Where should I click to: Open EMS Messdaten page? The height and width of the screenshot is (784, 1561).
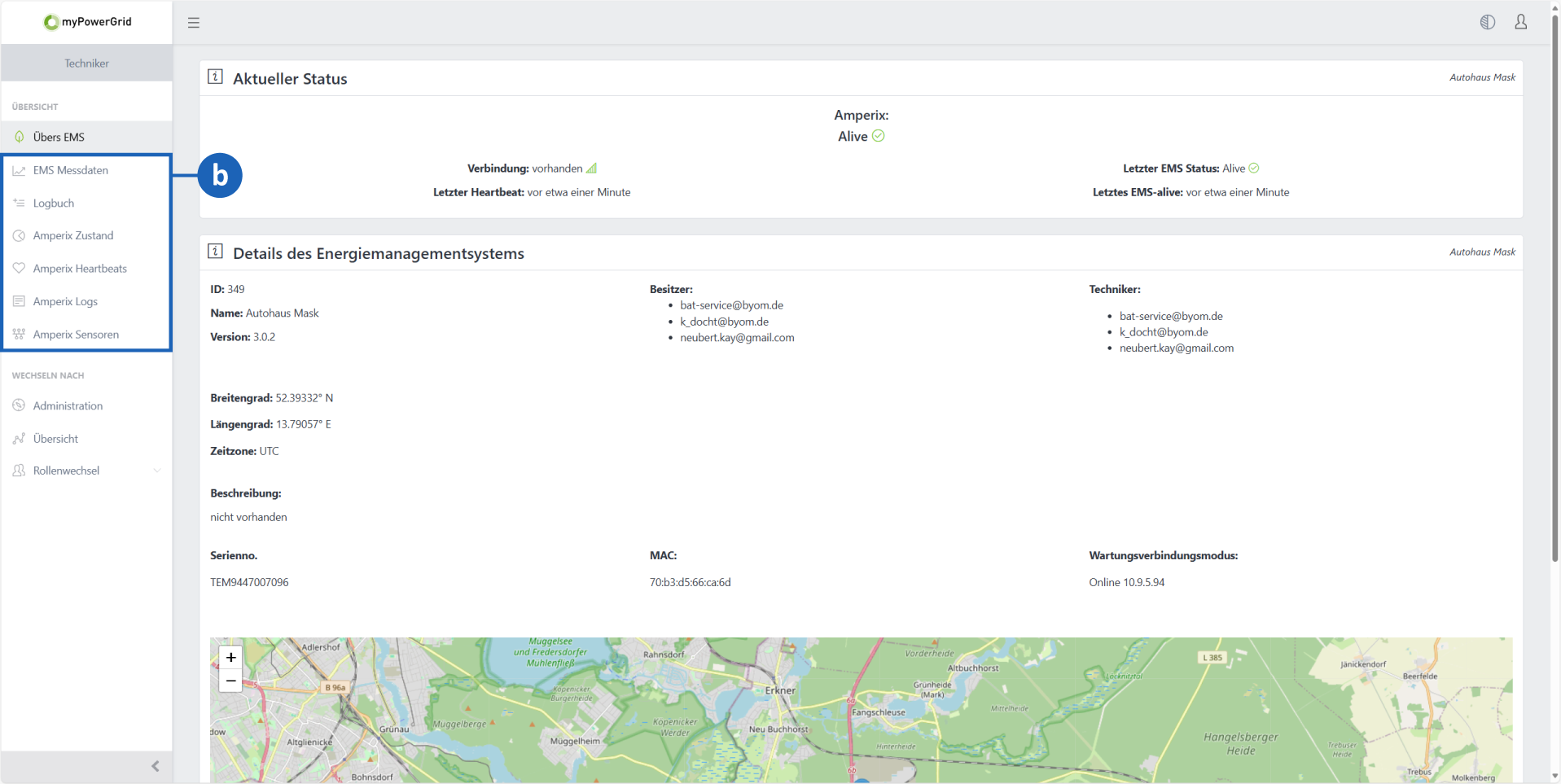70,170
